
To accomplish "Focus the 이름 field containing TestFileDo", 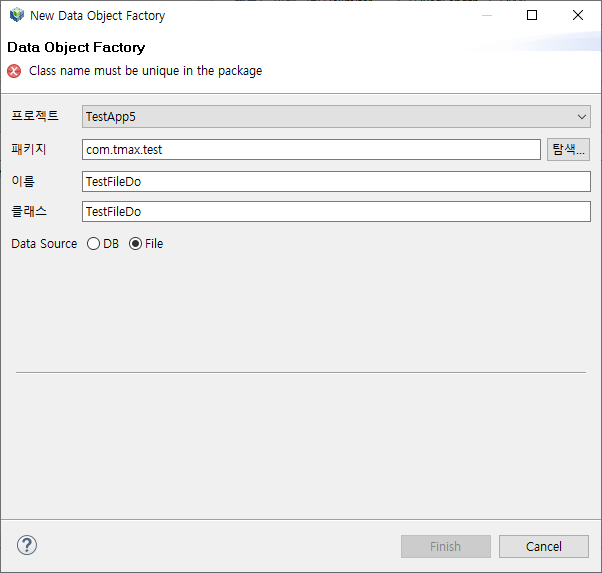I will pyautogui.click(x=336, y=182).
